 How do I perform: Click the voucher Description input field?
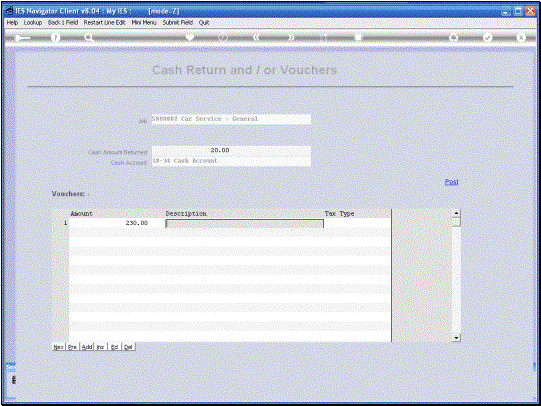[x=244, y=224]
